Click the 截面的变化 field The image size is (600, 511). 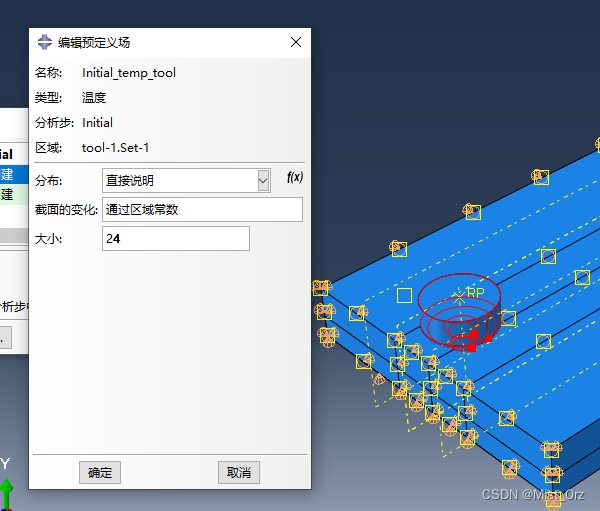click(202, 209)
